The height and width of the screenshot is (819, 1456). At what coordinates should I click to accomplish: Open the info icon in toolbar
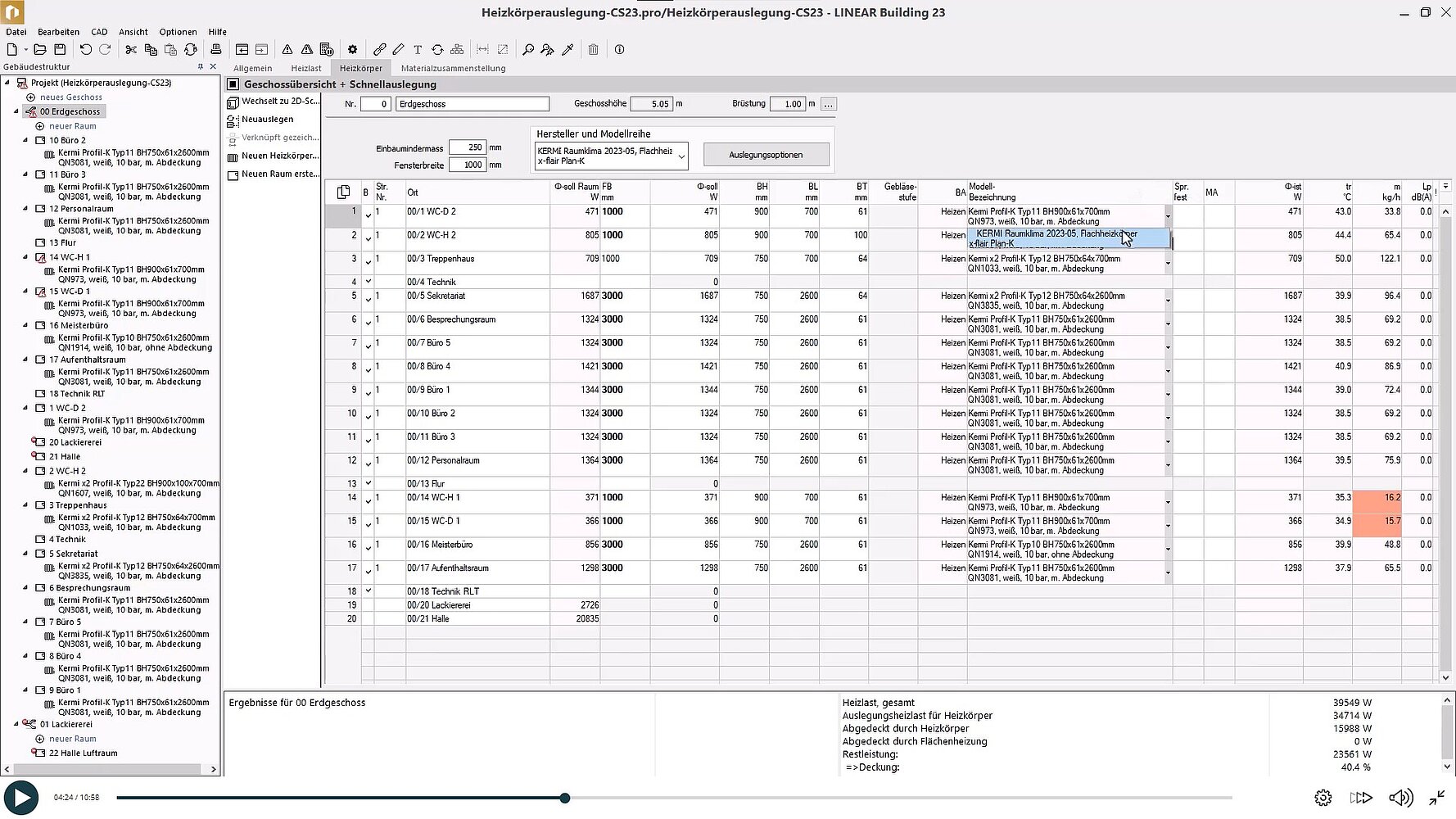(x=620, y=50)
